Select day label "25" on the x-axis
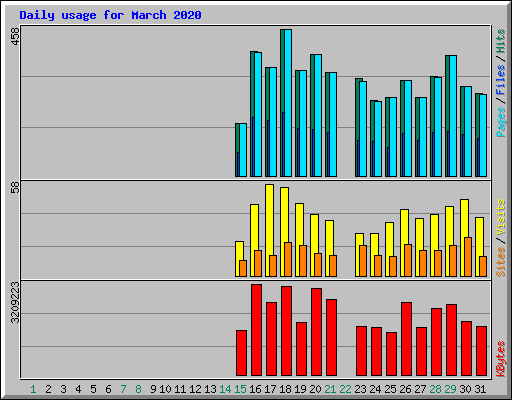This screenshot has width=512, height=400. (390, 389)
